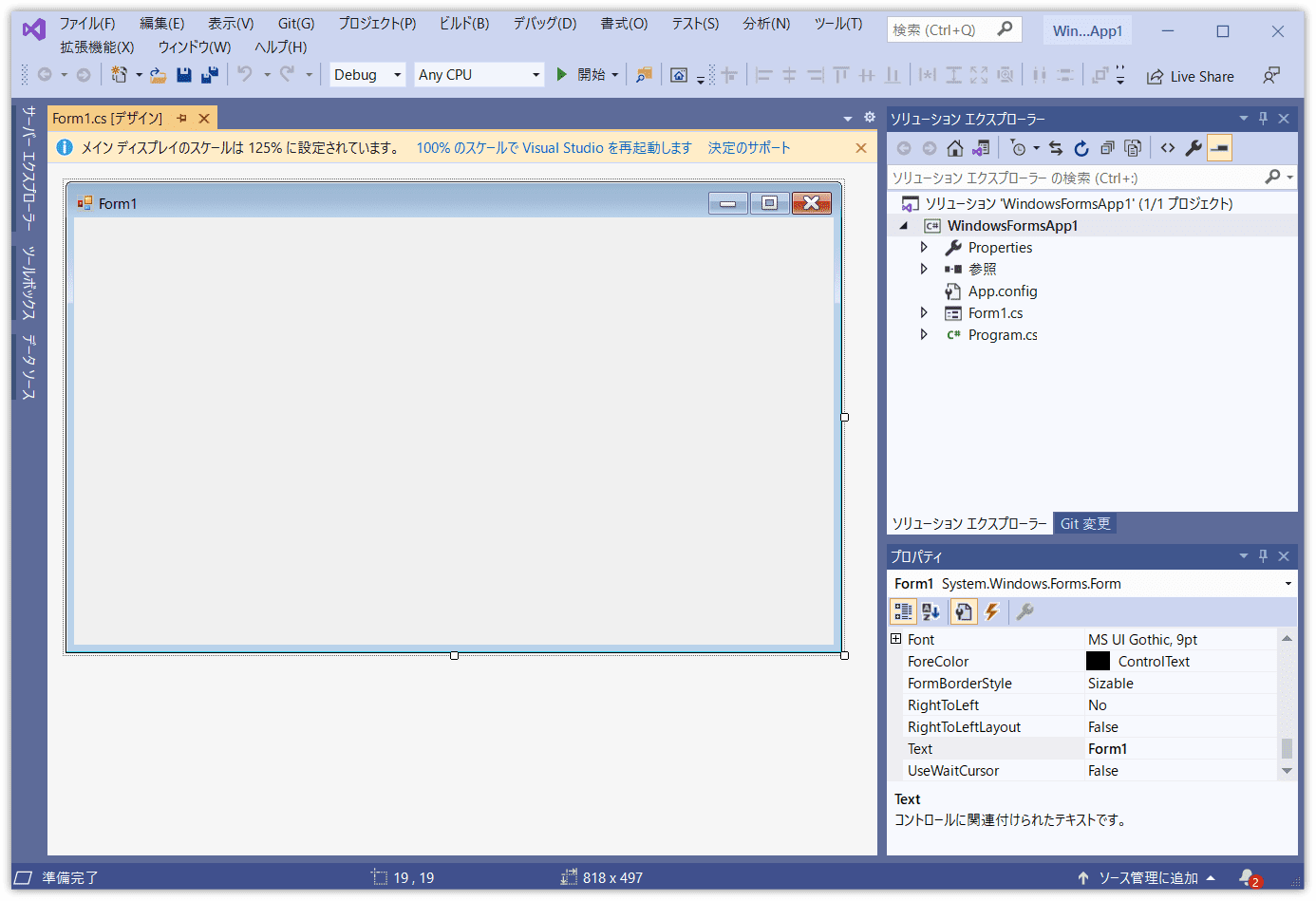Toggle the pin on Form1.cs tab
The width and height of the screenshot is (1316, 901).
(x=181, y=119)
